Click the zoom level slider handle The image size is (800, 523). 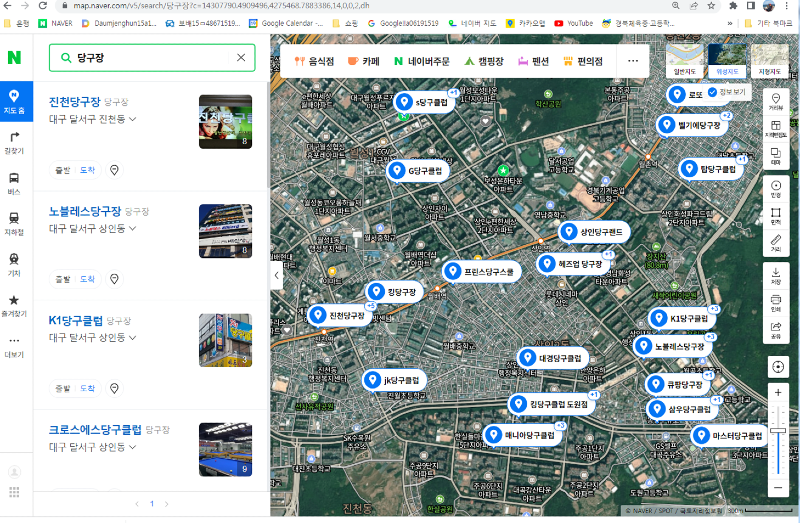coord(778,431)
